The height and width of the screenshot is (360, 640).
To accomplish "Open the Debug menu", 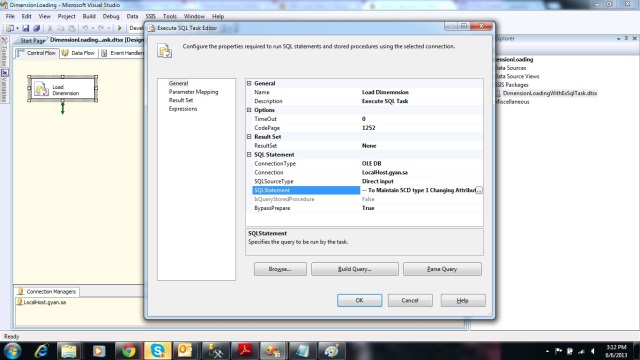I will [x=111, y=16].
